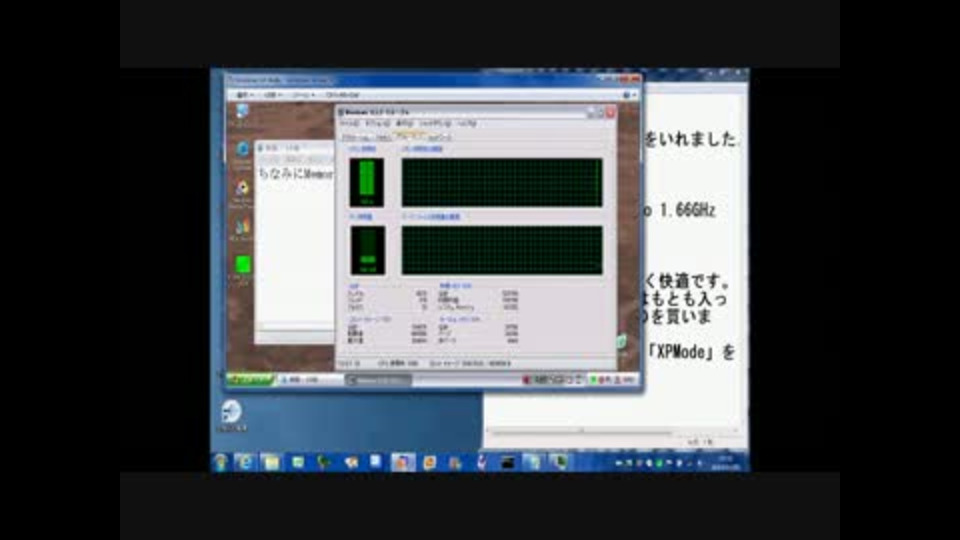The image size is (960, 540).
Task: Open the Explorer folder icon on Windows 7 taskbar
Action: pyautogui.click(x=271, y=462)
